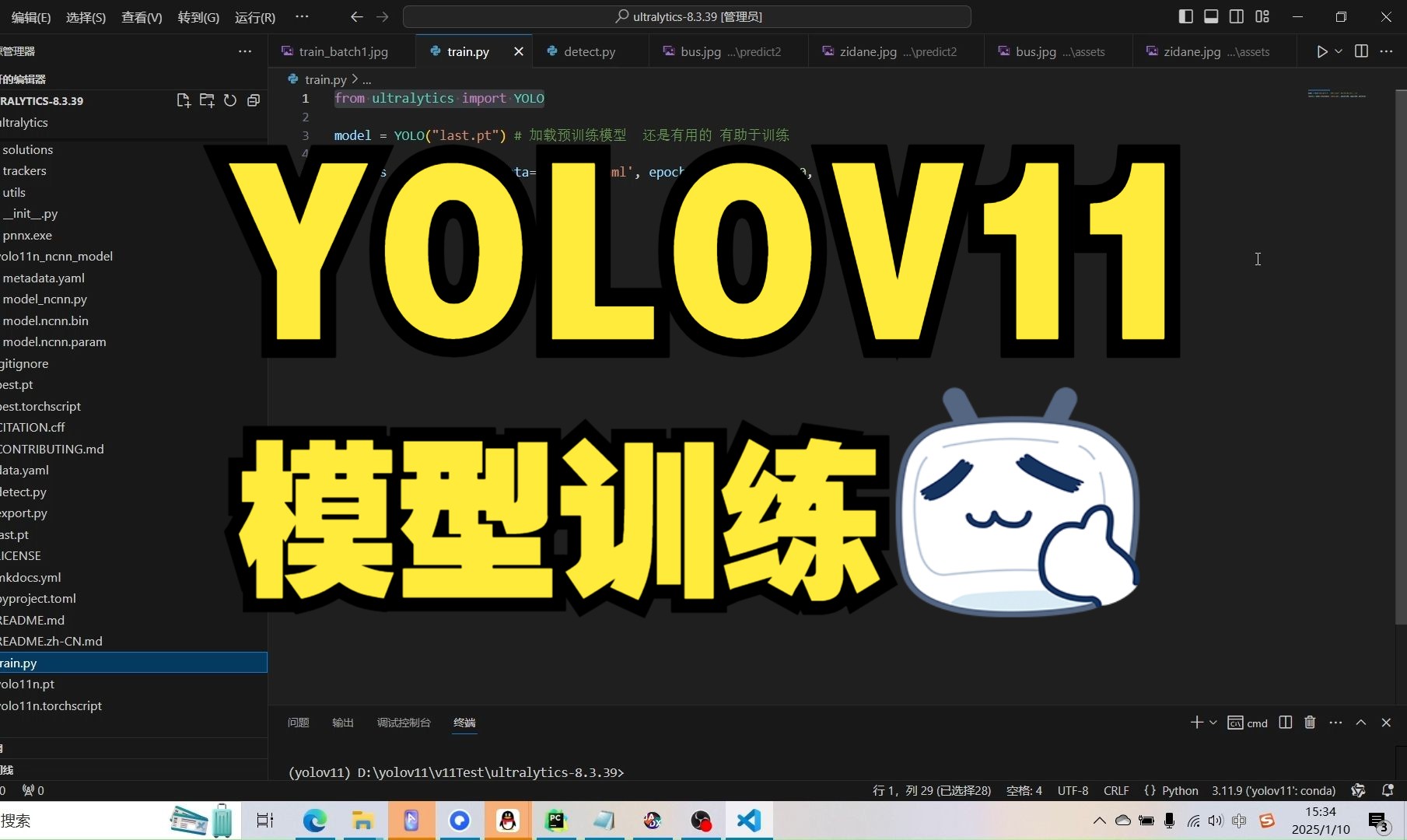
Task: Open new terminal profile dropdown arrow
Action: pos(1213,723)
